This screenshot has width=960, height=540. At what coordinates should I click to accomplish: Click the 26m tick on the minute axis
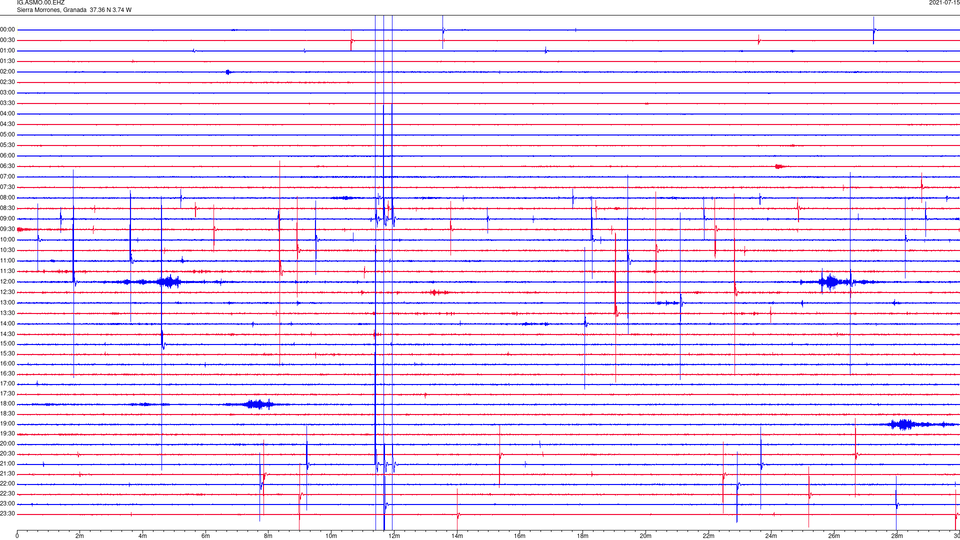tap(834, 536)
